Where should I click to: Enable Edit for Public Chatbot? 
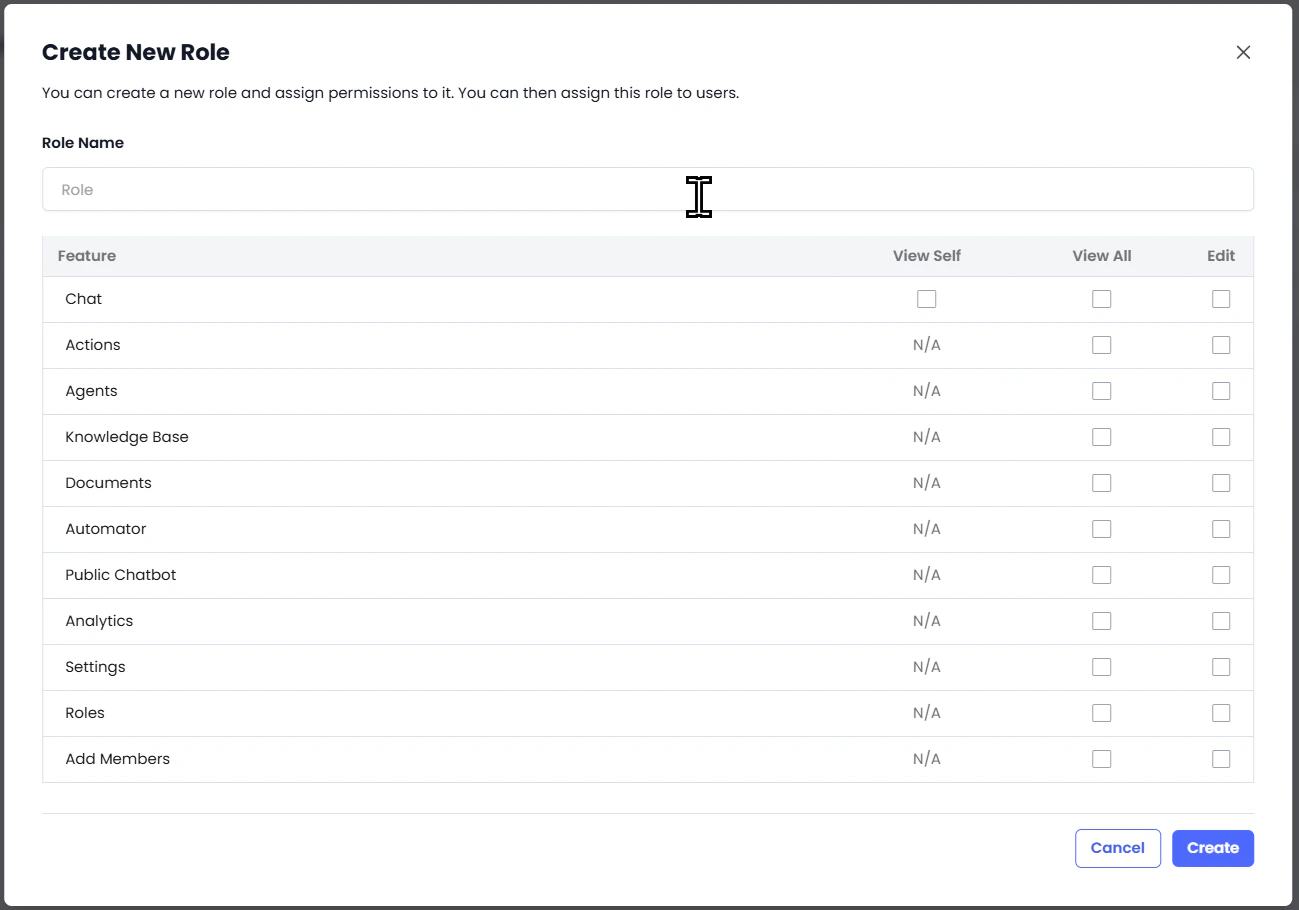click(1221, 575)
